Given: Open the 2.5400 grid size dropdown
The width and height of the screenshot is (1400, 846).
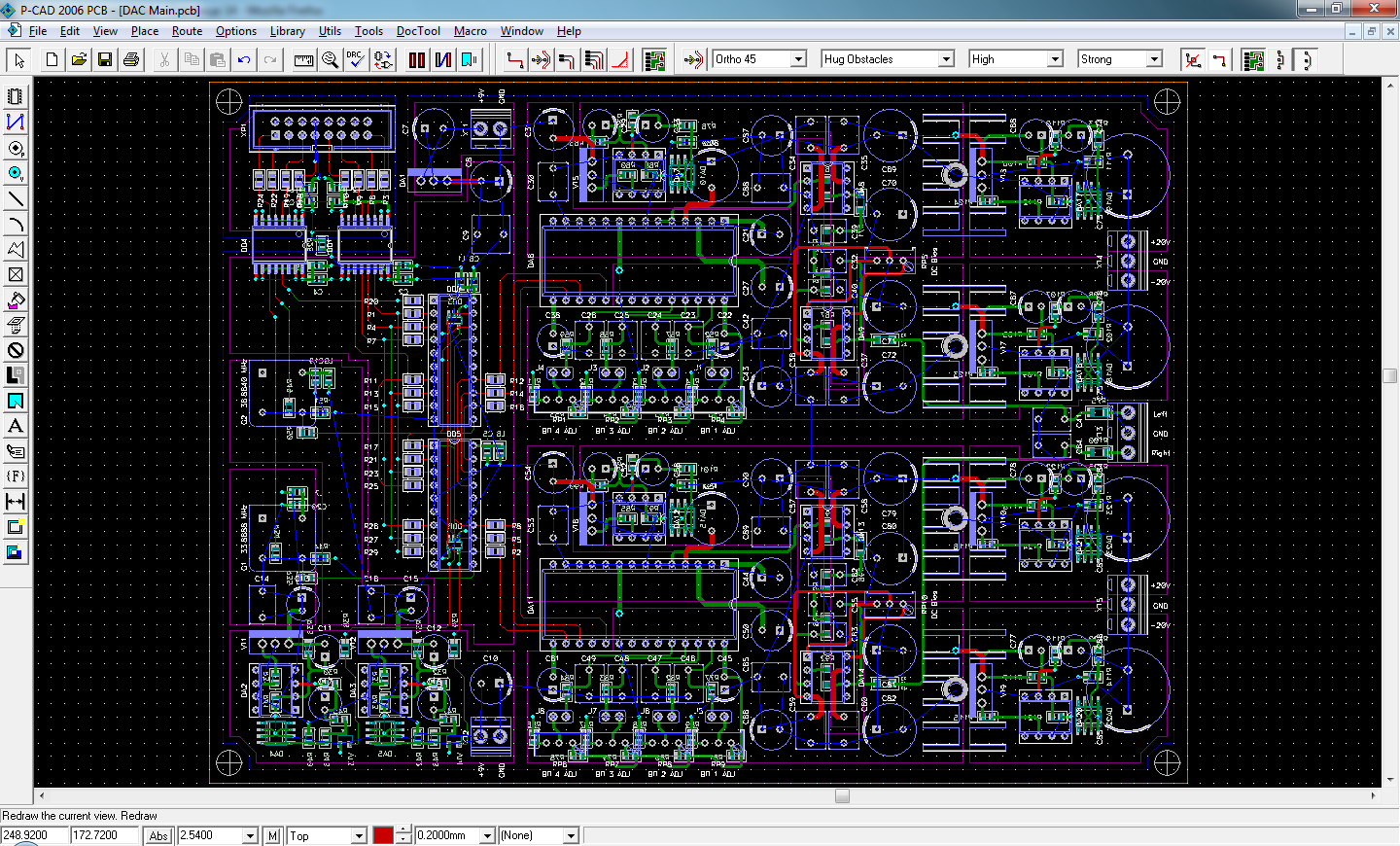Looking at the screenshot, I should 250,835.
